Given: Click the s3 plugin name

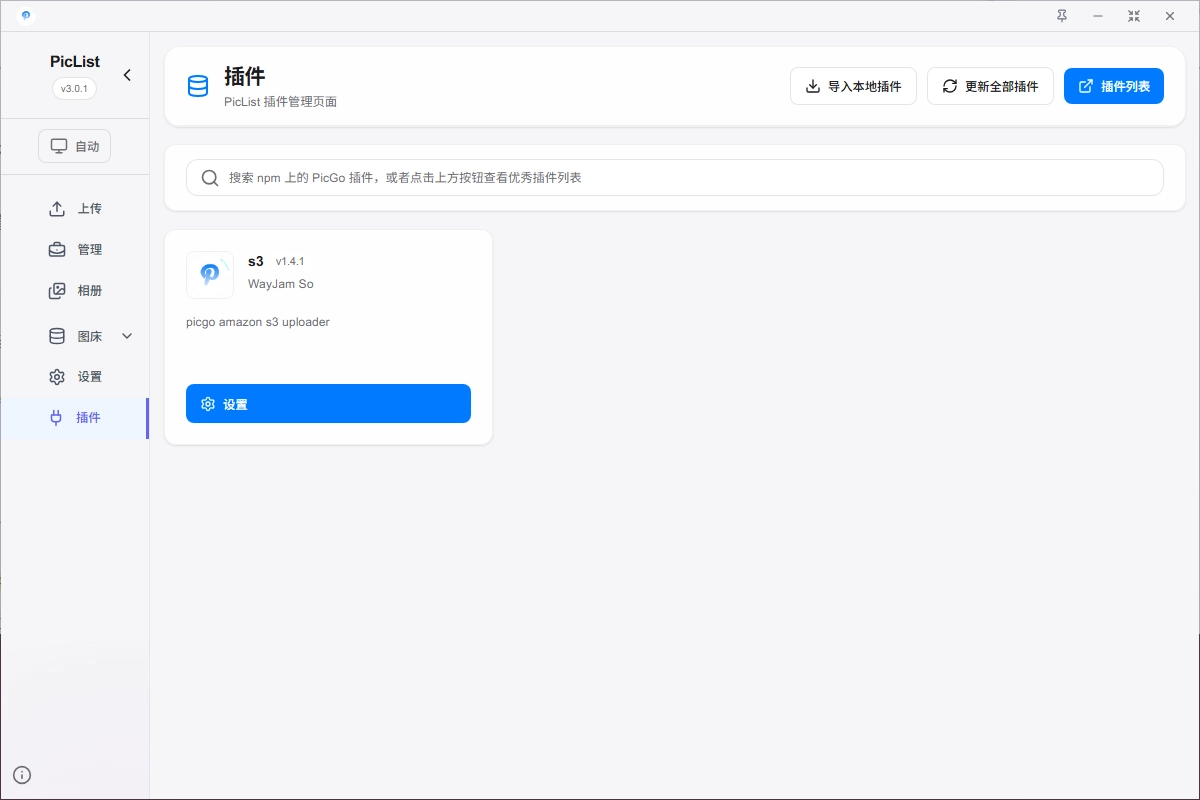Looking at the screenshot, I should [x=256, y=261].
